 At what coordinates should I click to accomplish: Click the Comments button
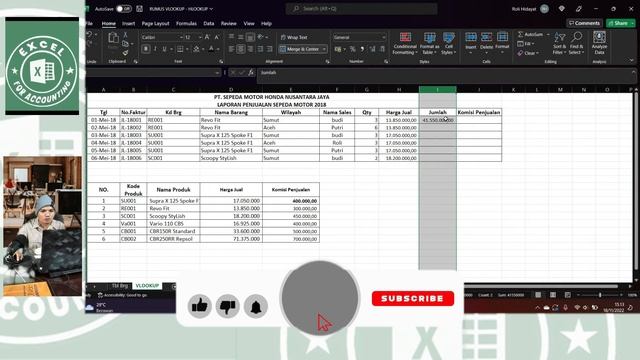pyautogui.click(x=584, y=23)
